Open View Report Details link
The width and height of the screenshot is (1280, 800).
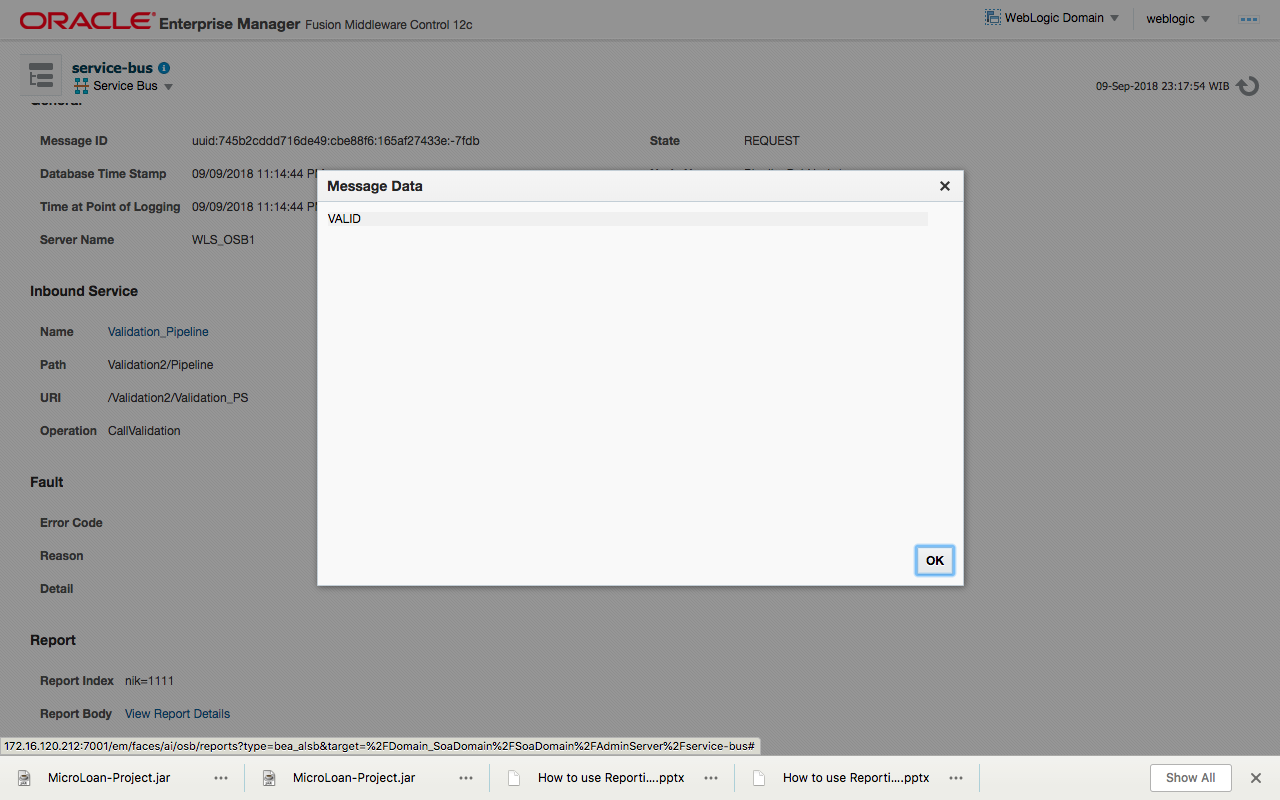pos(177,714)
